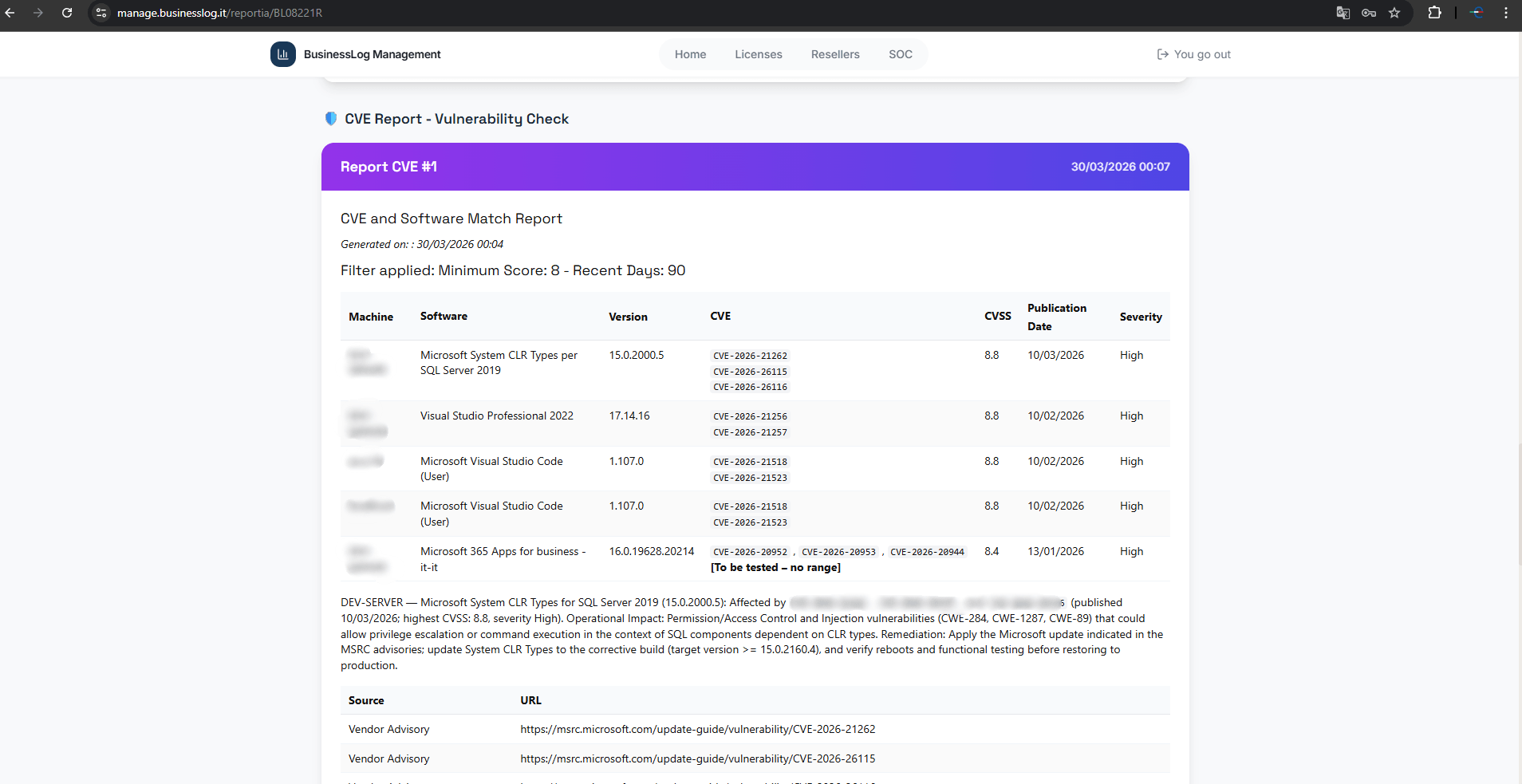Click the Severity column header
The width and height of the screenshot is (1522, 784).
[1140, 317]
